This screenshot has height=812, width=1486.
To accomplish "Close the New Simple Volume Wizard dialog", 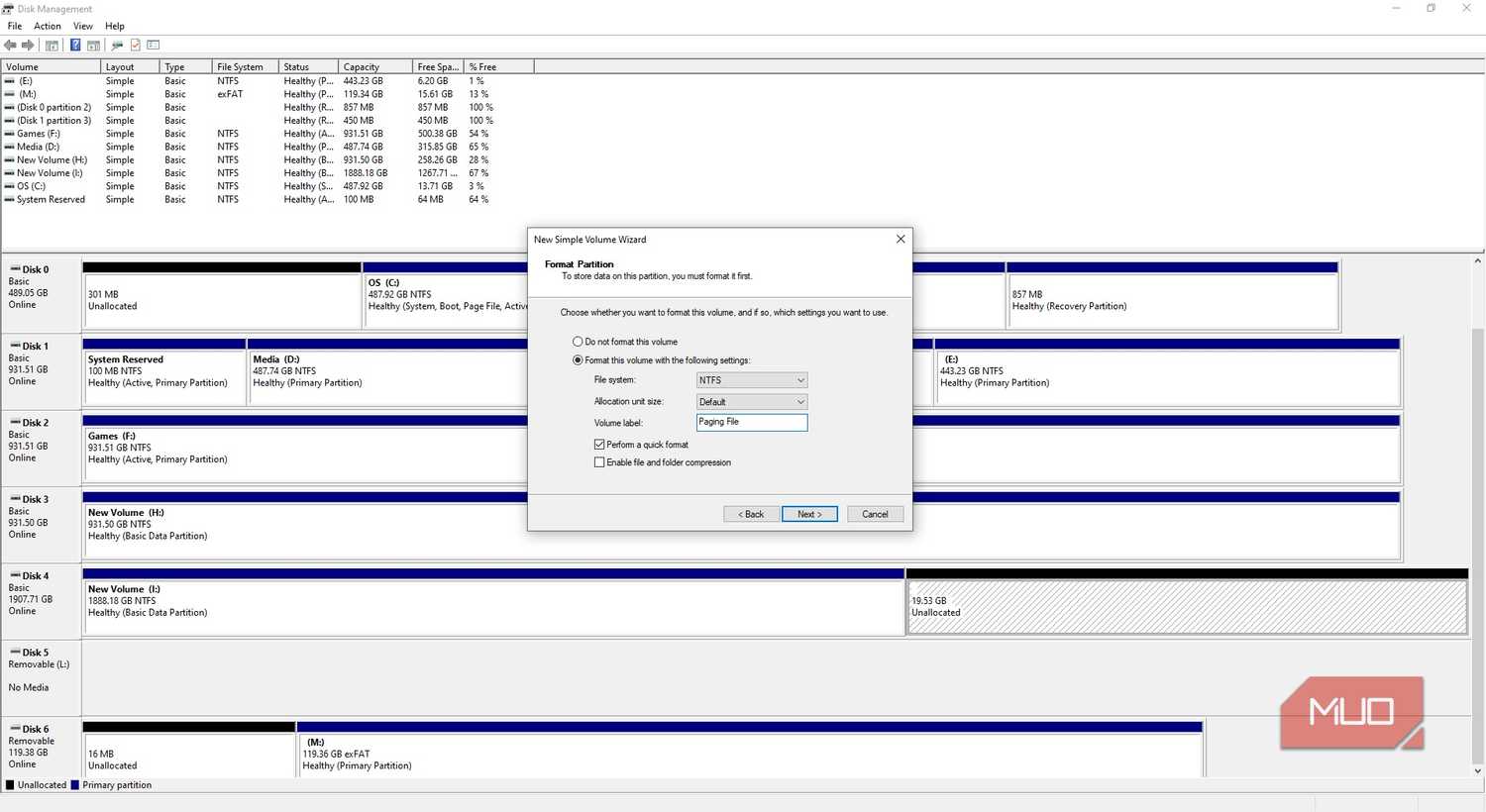I will [900, 239].
